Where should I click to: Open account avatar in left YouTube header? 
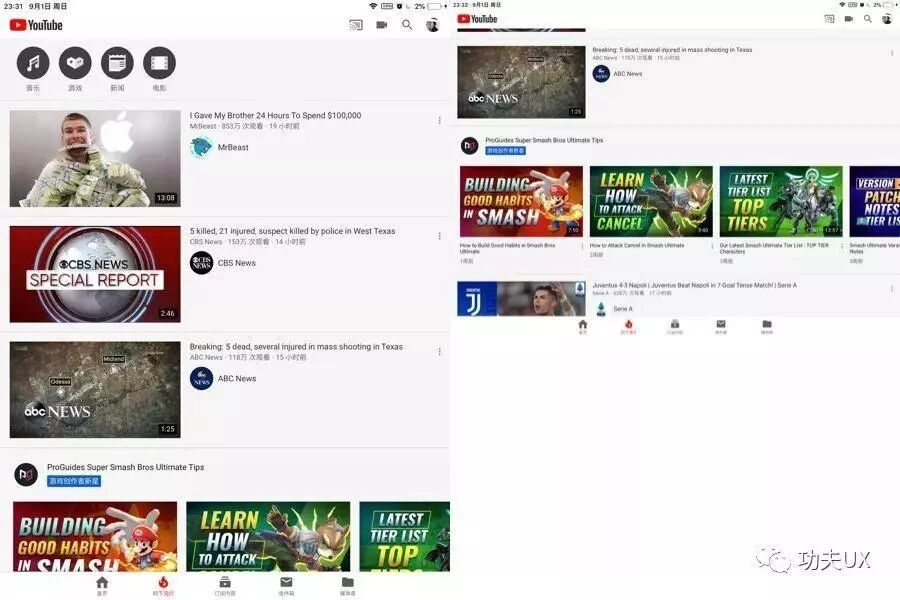[433, 25]
